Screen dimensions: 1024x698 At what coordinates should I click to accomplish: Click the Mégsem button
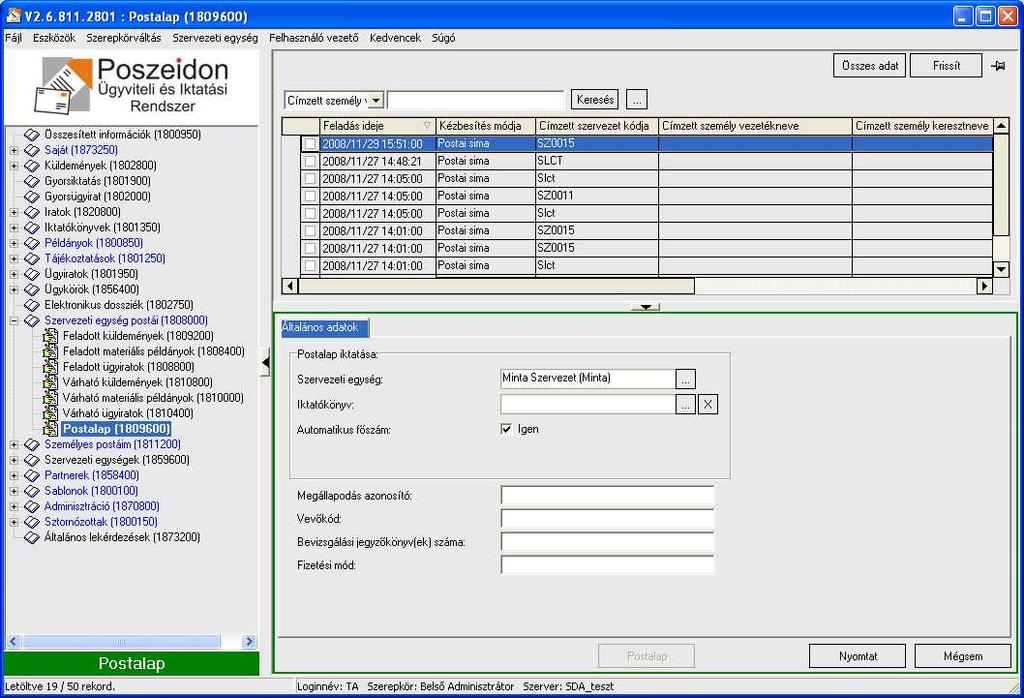pos(963,656)
